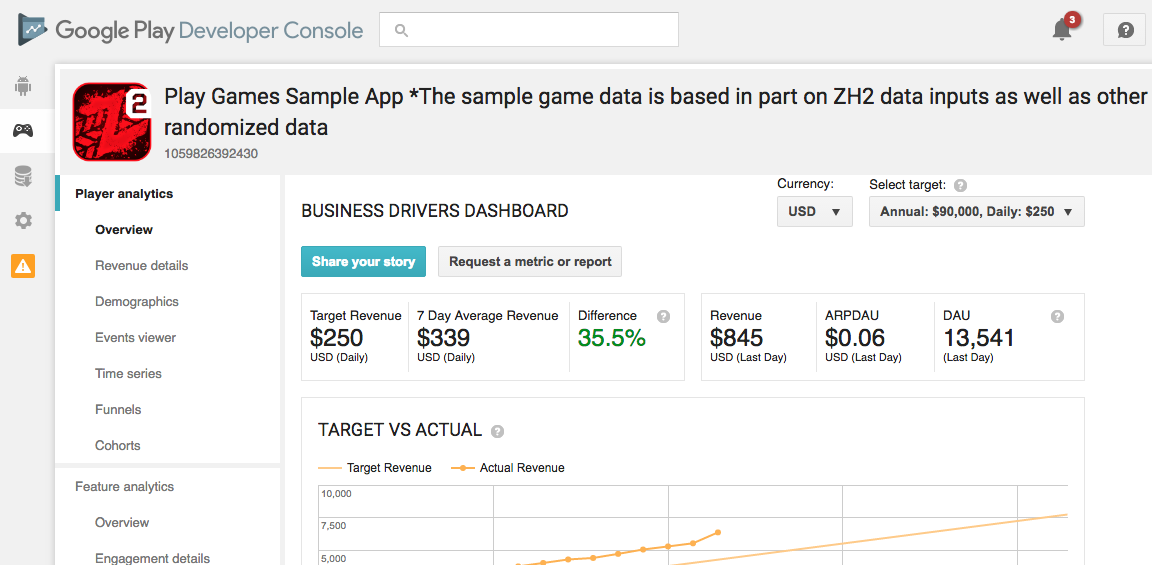
Task: Open Revenue details in Player analytics
Action: [x=142, y=266]
